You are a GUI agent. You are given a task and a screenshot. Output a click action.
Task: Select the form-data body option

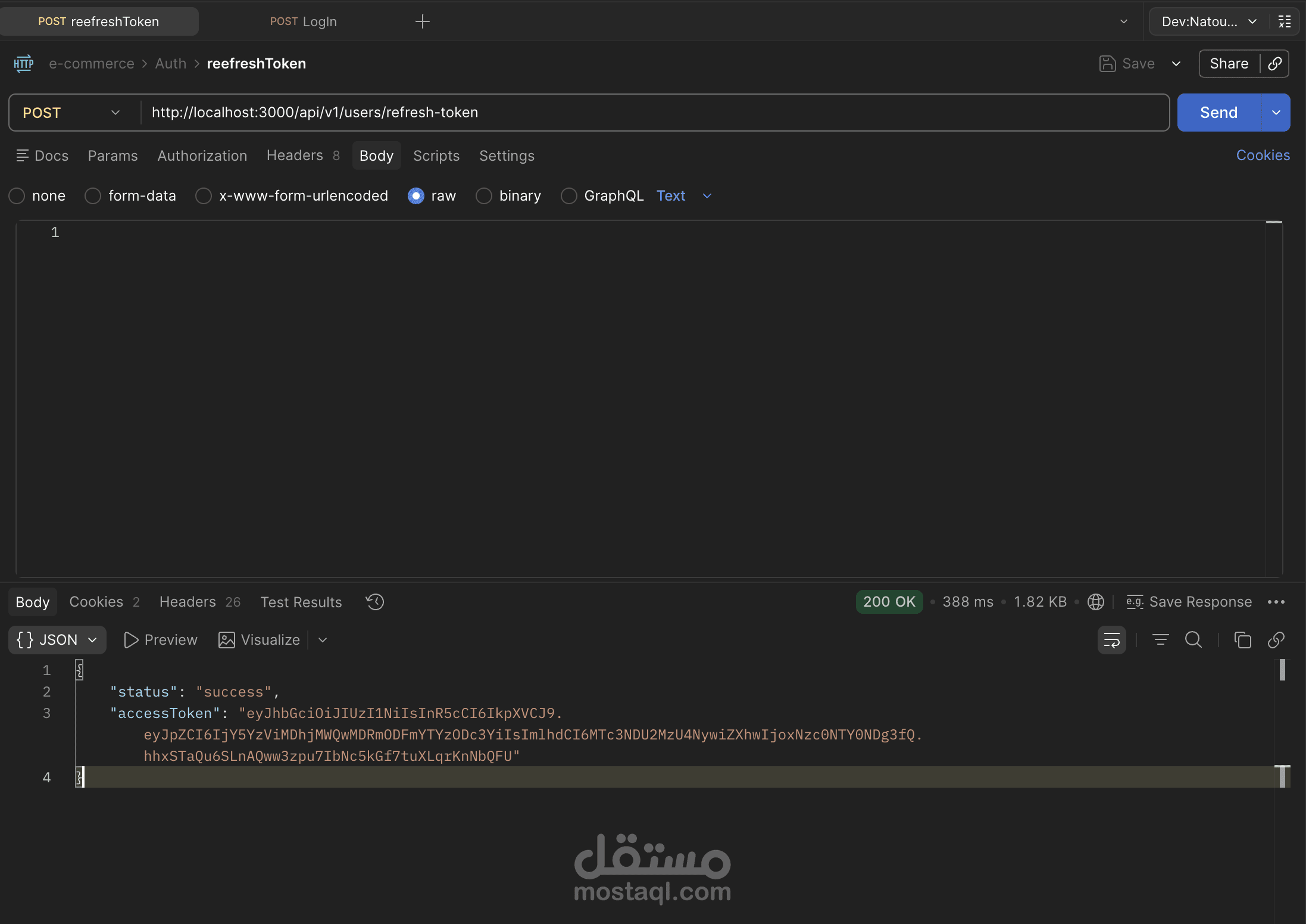pyautogui.click(x=93, y=196)
